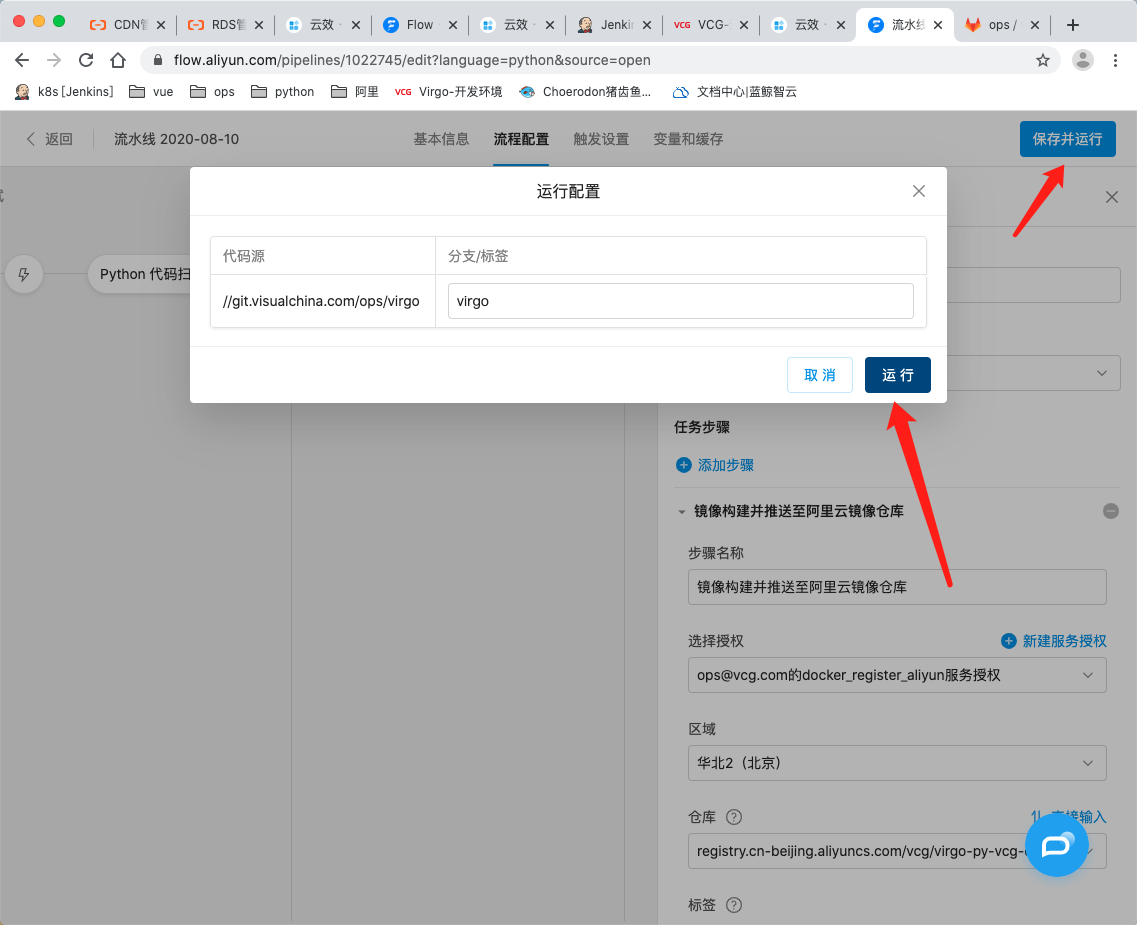Open the browser profile icon
Viewport: 1137px width, 925px height.
pyautogui.click(x=1083, y=60)
